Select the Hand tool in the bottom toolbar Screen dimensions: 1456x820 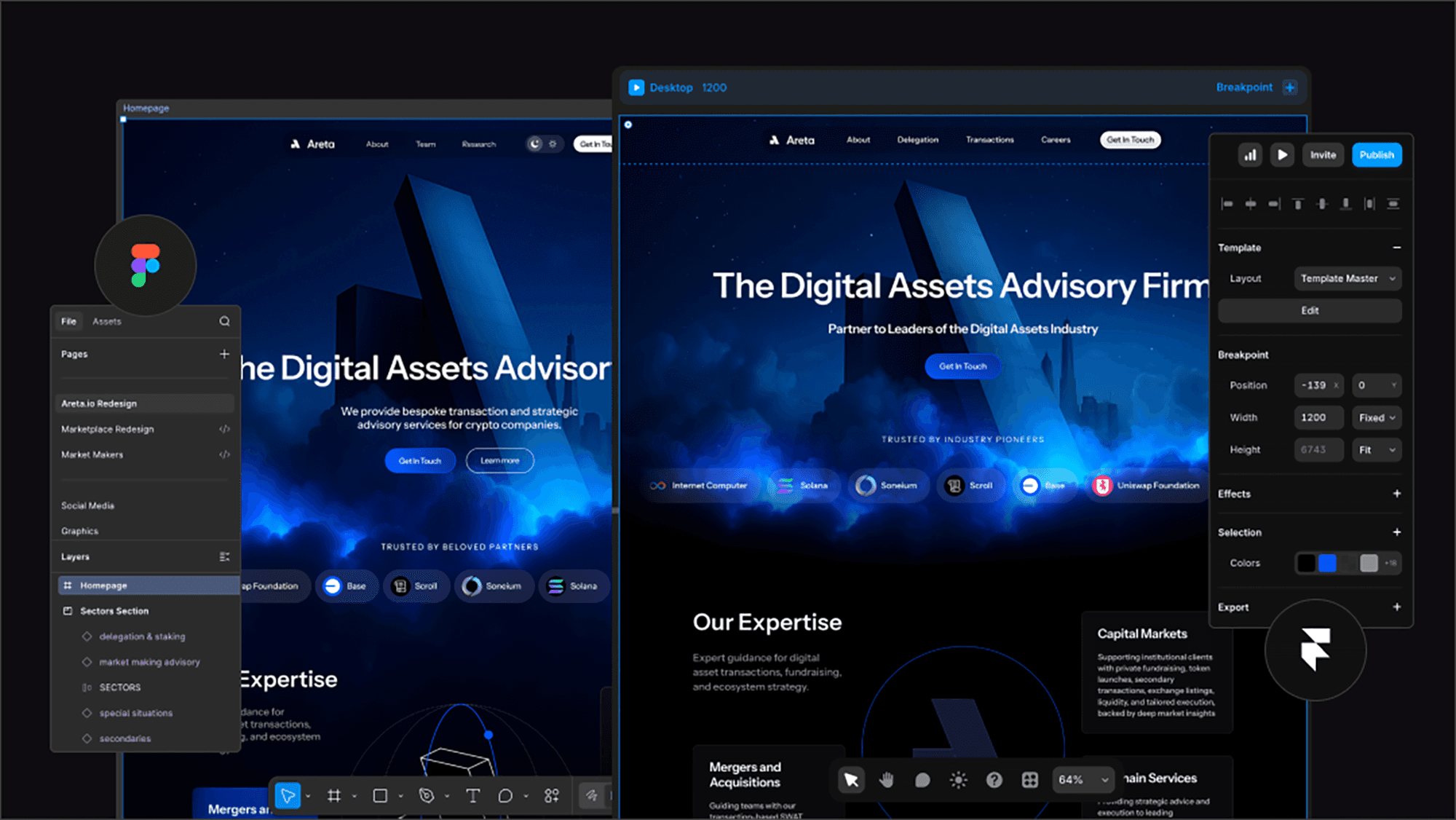[886, 779]
